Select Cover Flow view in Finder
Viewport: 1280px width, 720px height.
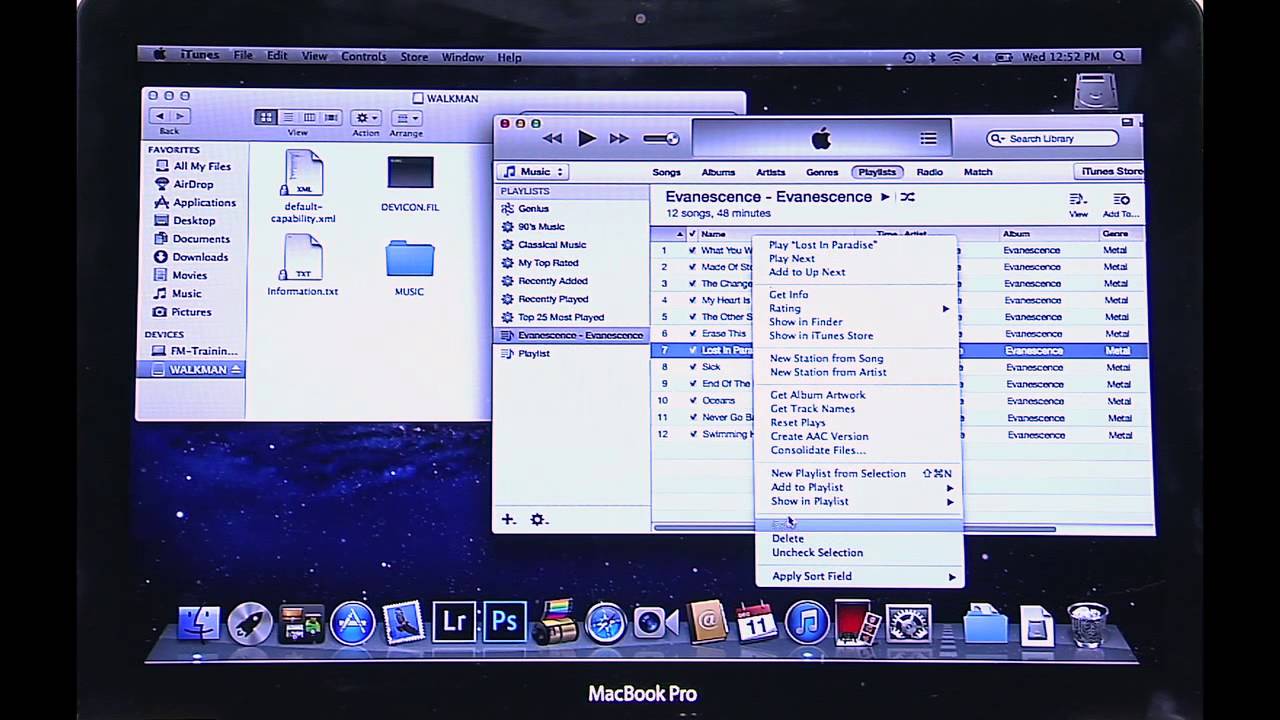(331, 117)
